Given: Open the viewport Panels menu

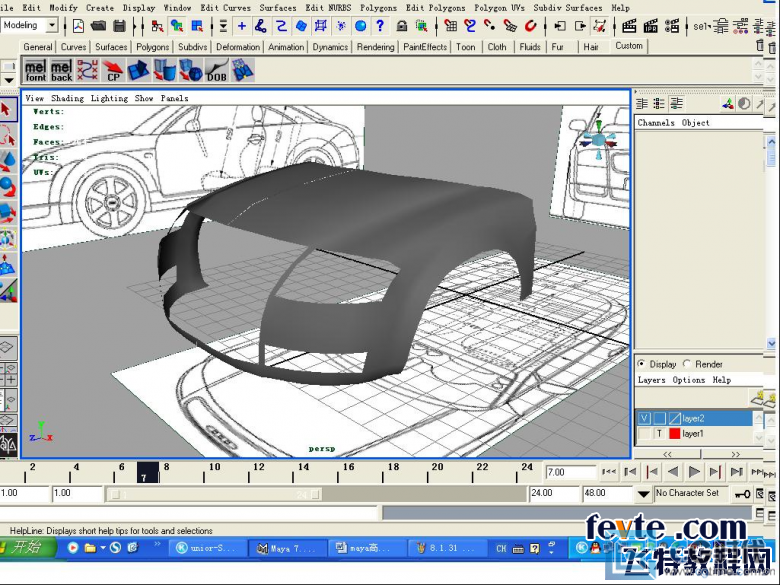Looking at the screenshot, I should coord(174,98).
